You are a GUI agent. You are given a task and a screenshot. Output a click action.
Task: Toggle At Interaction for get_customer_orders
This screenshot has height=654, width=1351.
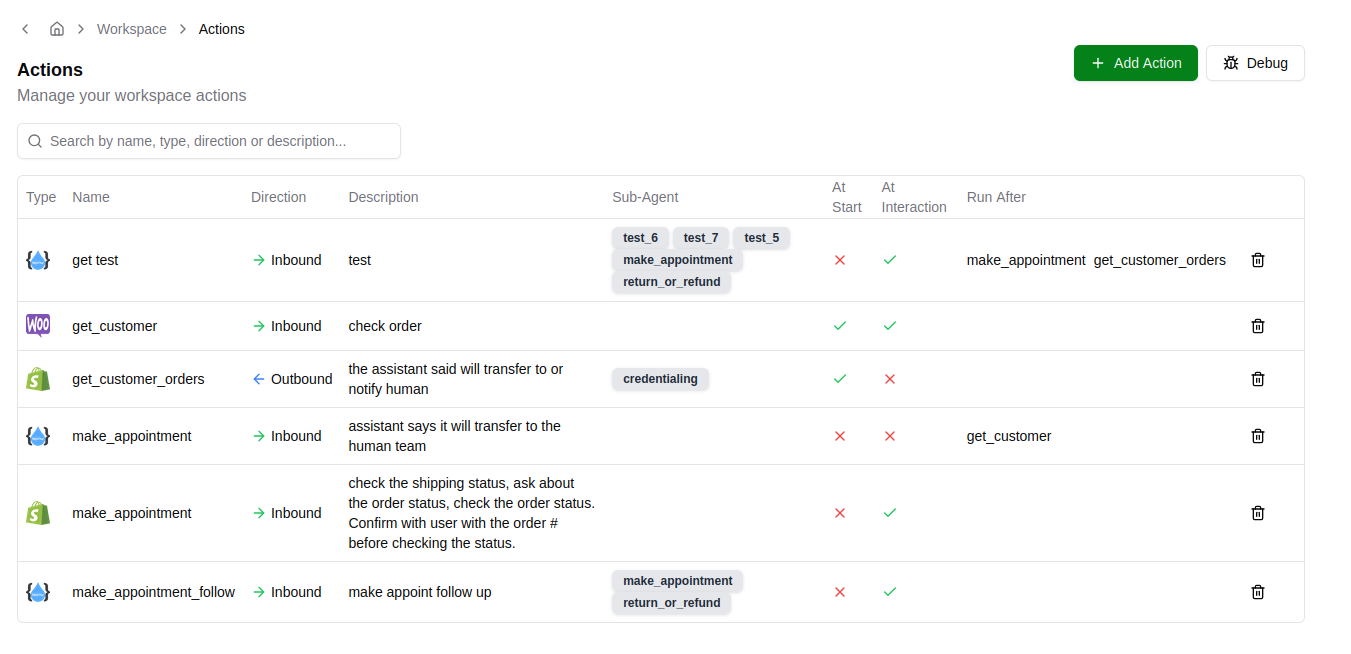click(890, 379)
